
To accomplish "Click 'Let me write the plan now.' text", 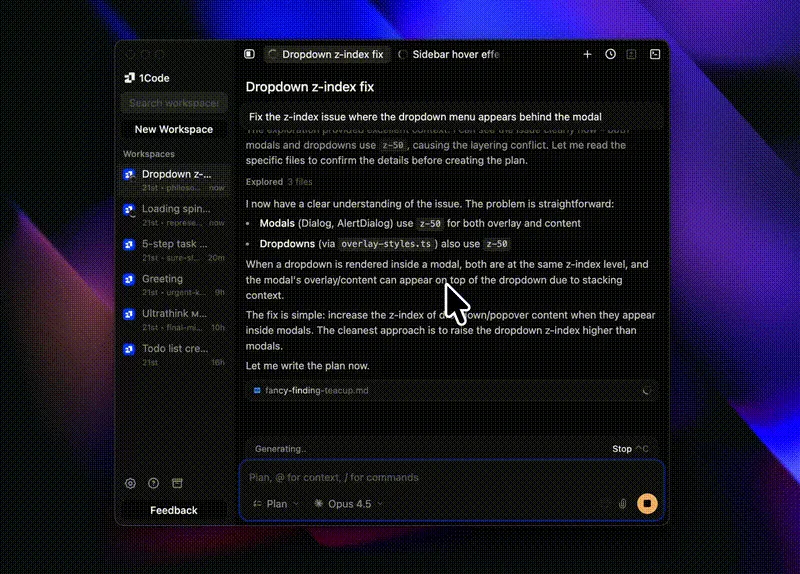I will click(x=307, y=366).
